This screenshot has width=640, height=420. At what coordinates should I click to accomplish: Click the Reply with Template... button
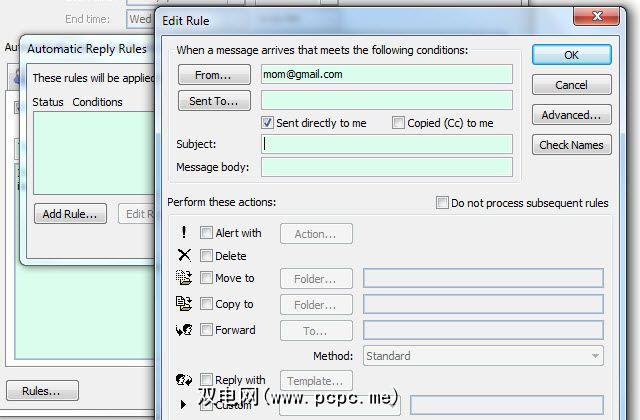pos(316,381)
